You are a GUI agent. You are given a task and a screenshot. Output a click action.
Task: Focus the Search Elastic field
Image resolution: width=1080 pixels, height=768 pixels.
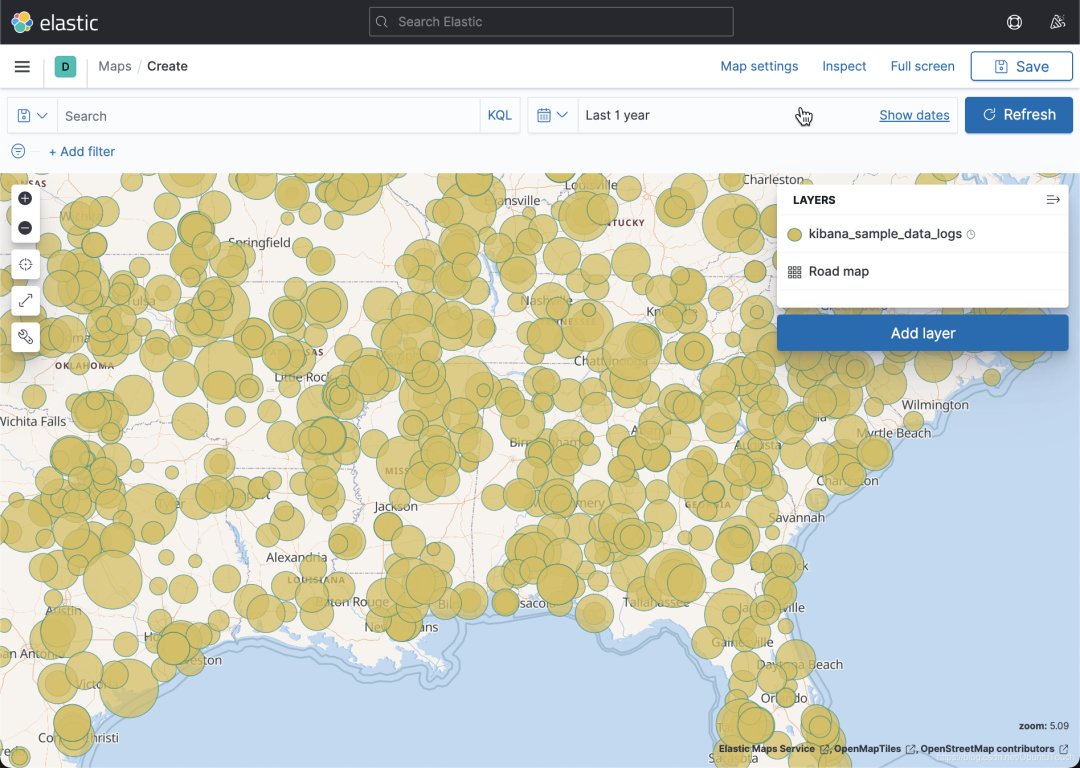tap(551, 22)
